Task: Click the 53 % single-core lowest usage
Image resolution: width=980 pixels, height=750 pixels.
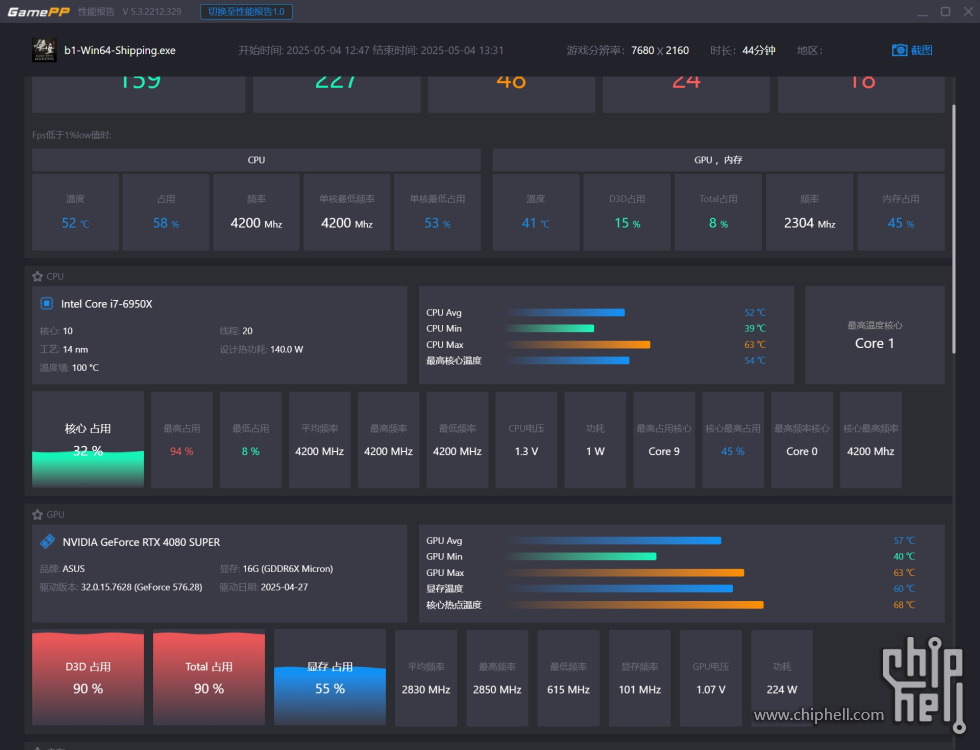Action: pos(438,223)
